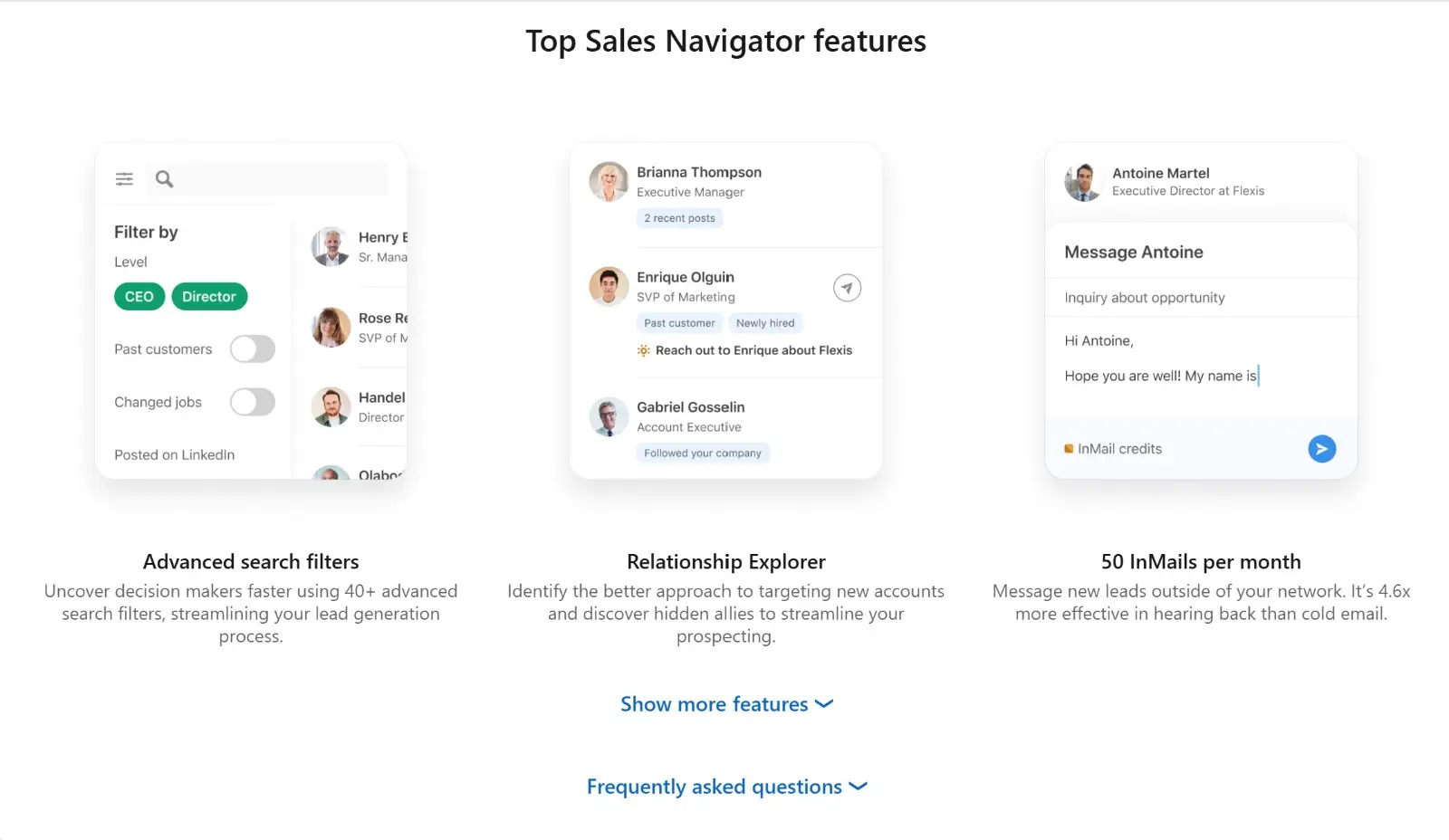Click the magnifying glass search icon
The width and height of the screenshot is (1449, 840).
164,179
